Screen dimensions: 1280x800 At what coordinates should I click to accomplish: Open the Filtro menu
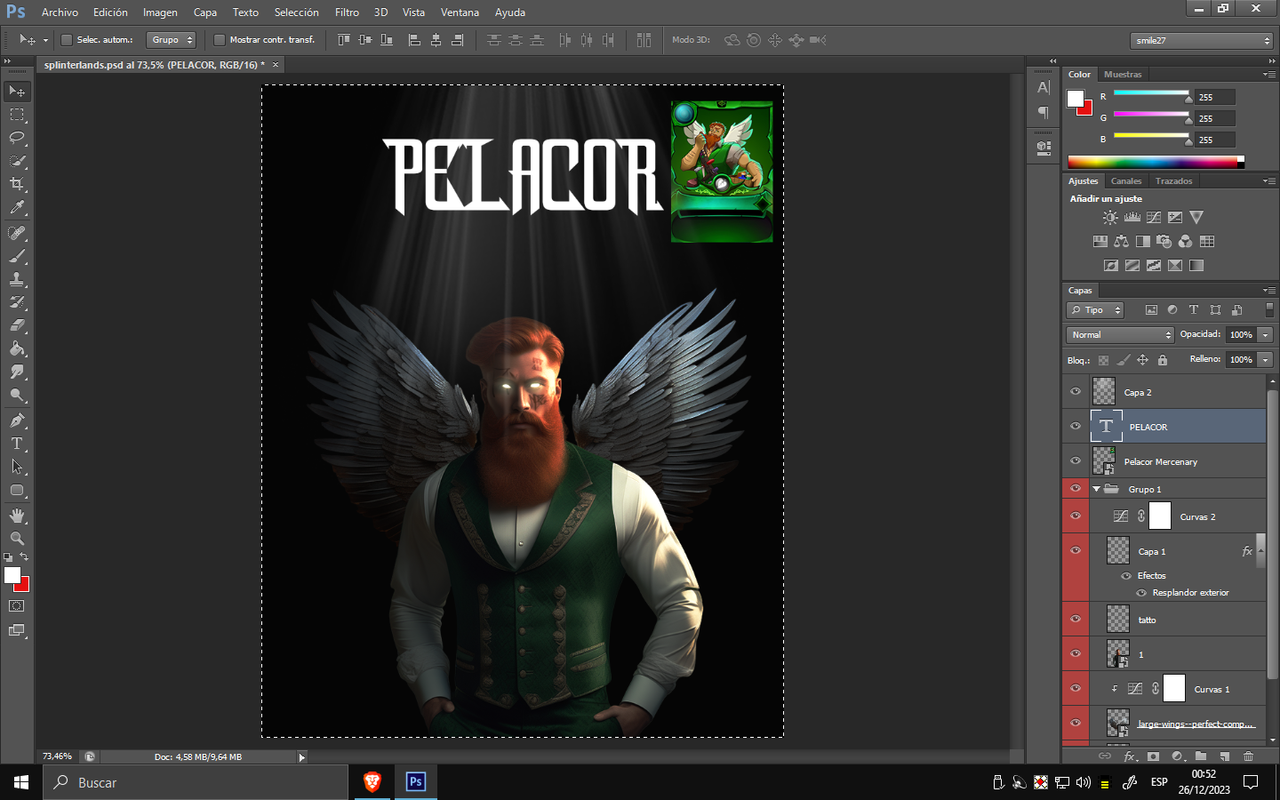[x=347, y=12]
